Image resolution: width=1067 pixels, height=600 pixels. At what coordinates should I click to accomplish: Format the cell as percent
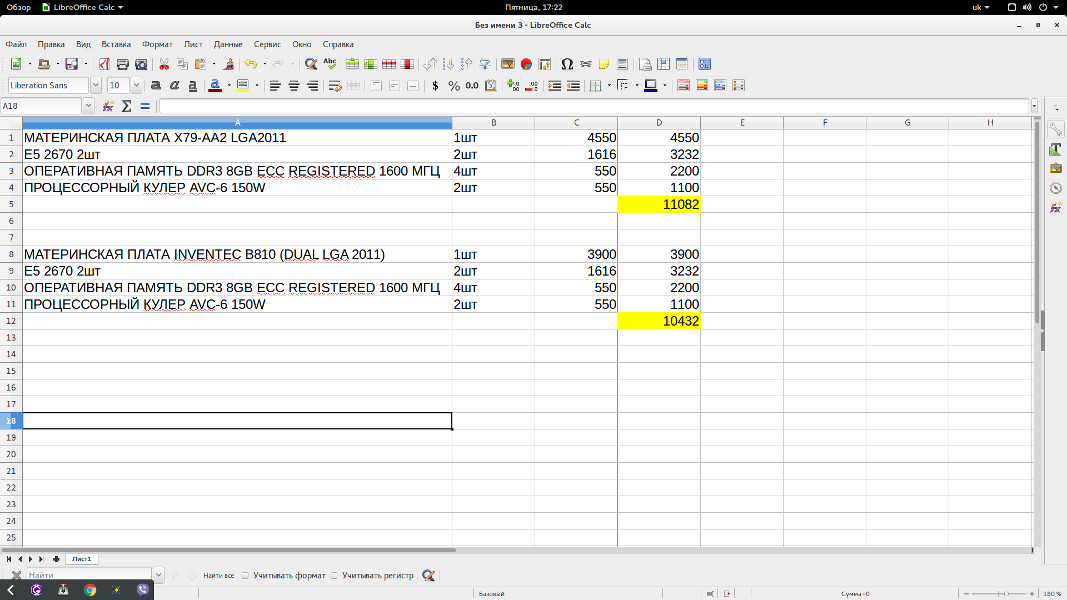click(454, 85)
